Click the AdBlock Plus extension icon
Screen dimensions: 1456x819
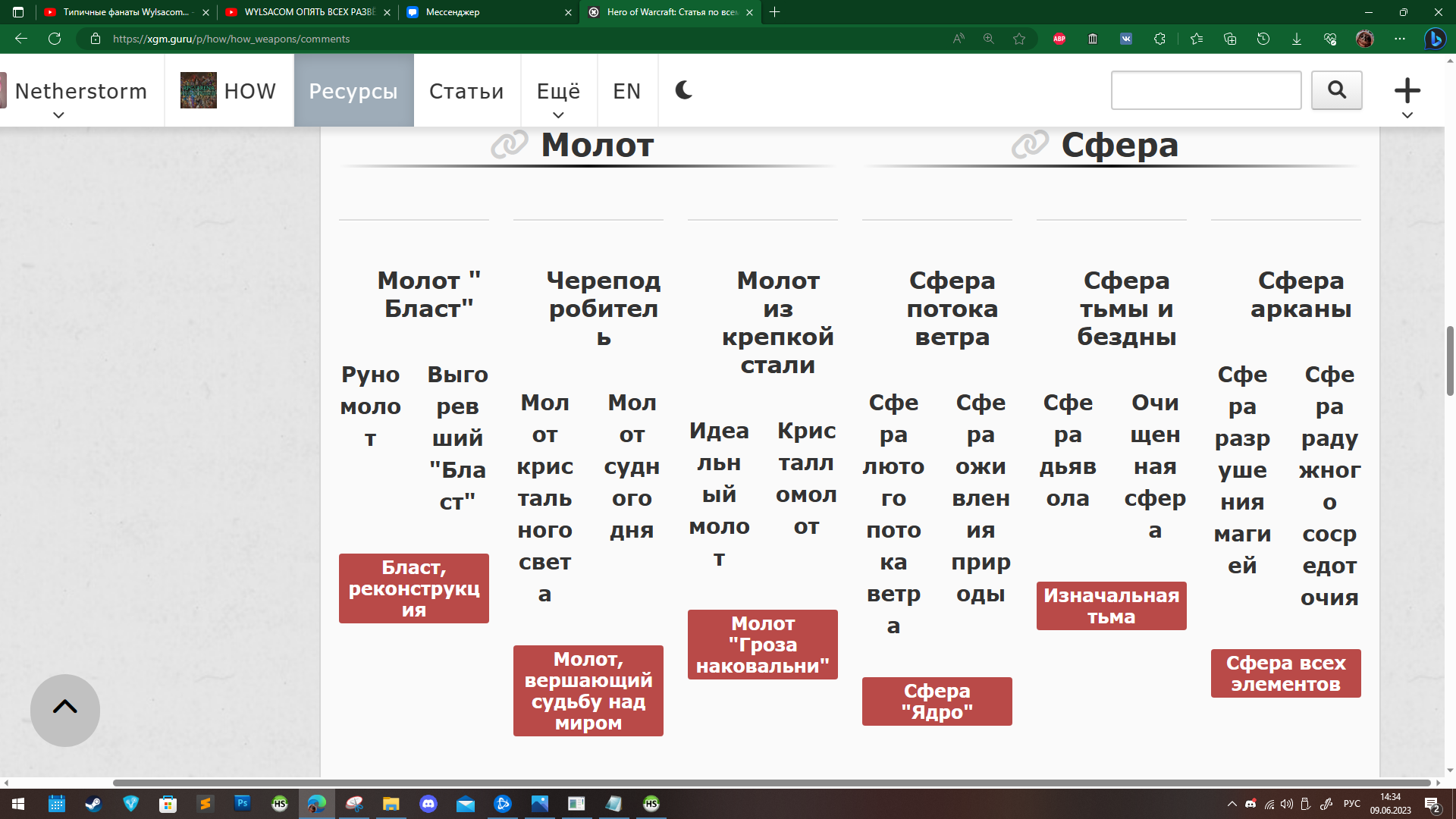tap(1059, 39)
